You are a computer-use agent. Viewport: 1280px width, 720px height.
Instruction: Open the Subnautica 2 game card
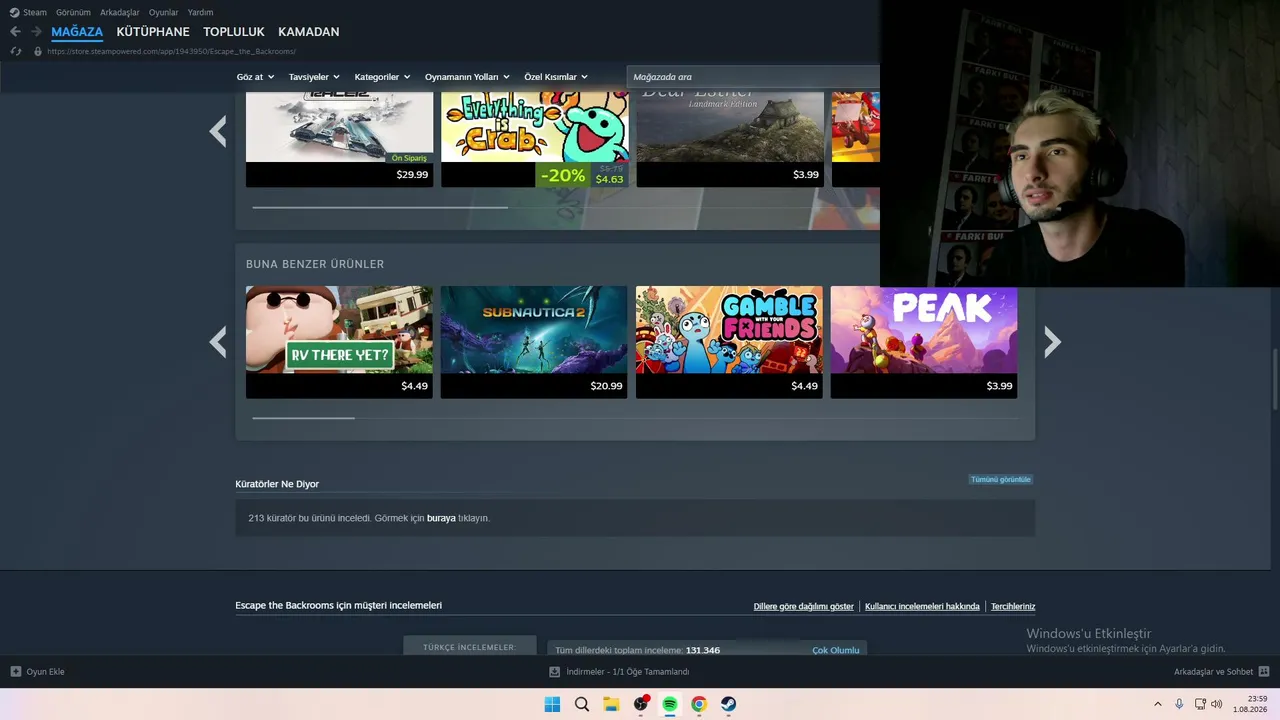[x=534, y=342]
